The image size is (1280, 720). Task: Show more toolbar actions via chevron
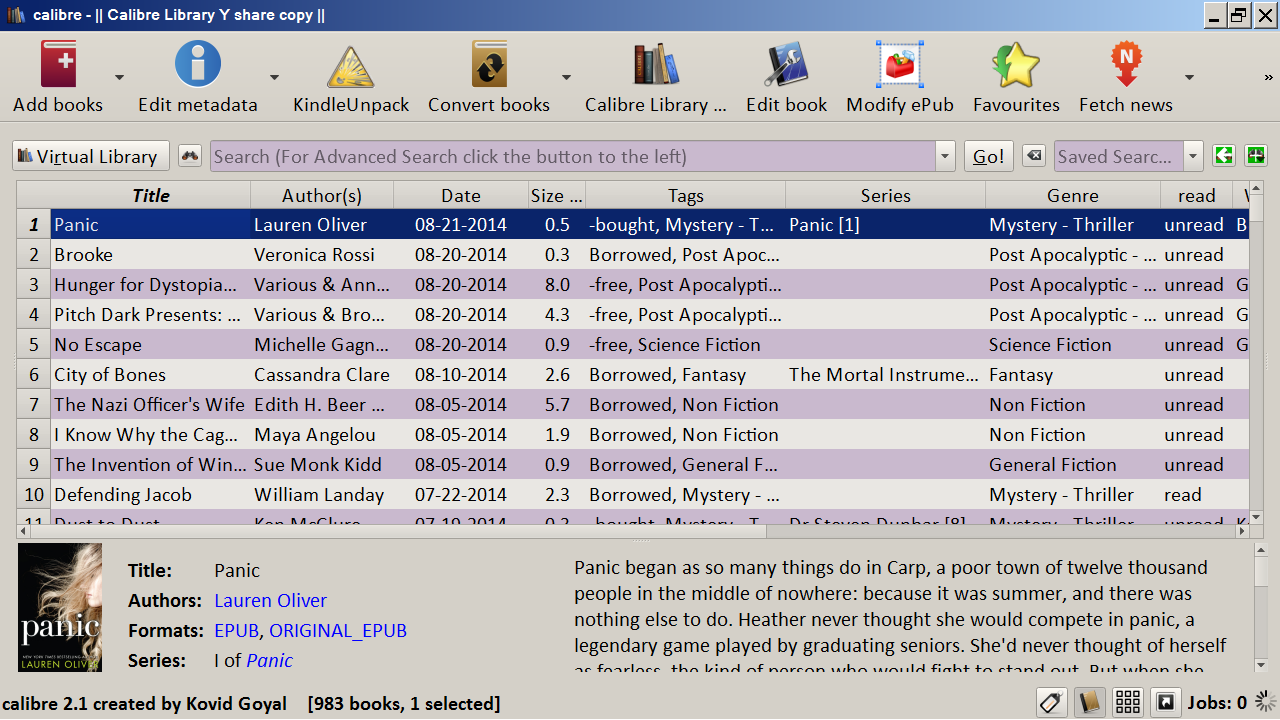pos(1269,77)
